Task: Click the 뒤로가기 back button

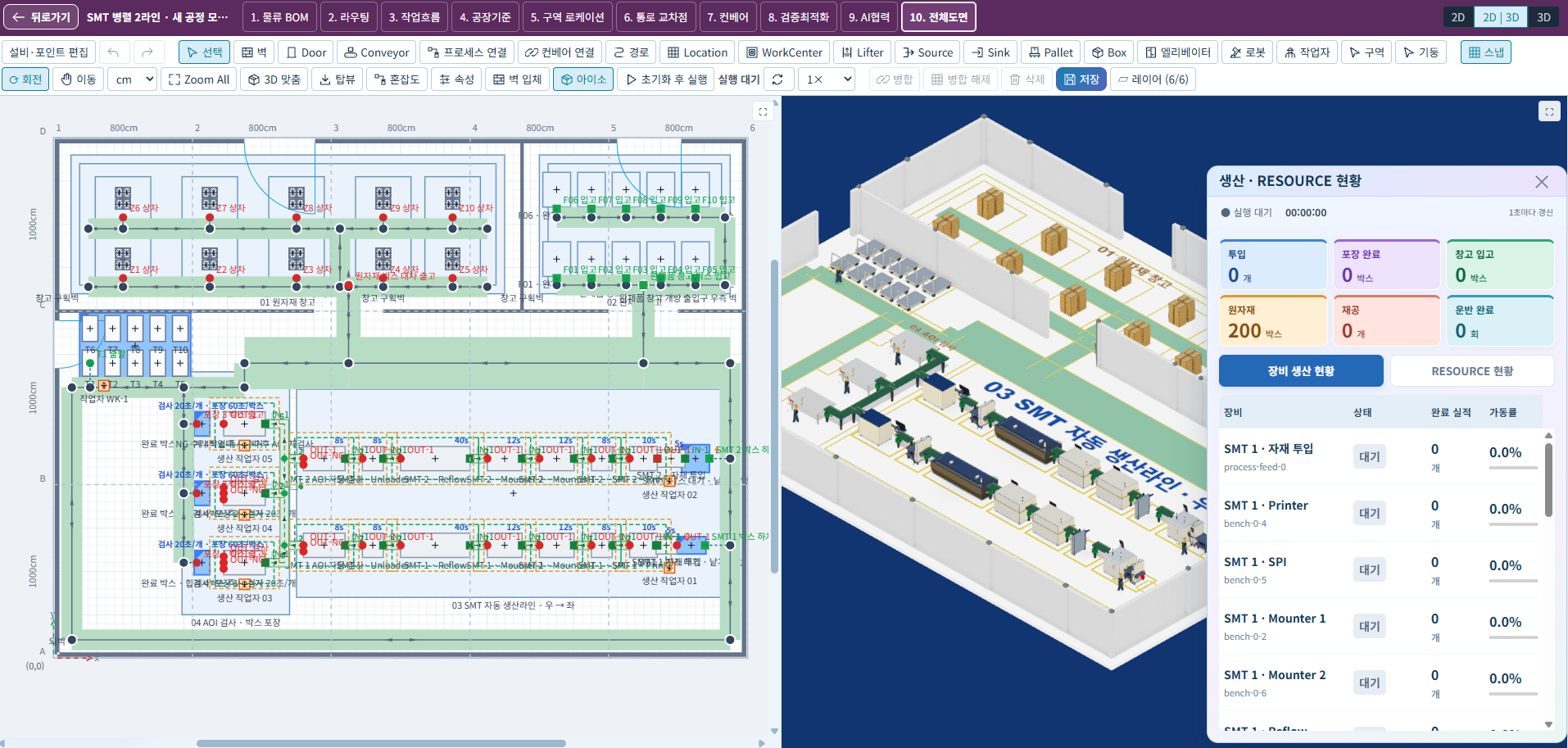Action: pos(41,17)
